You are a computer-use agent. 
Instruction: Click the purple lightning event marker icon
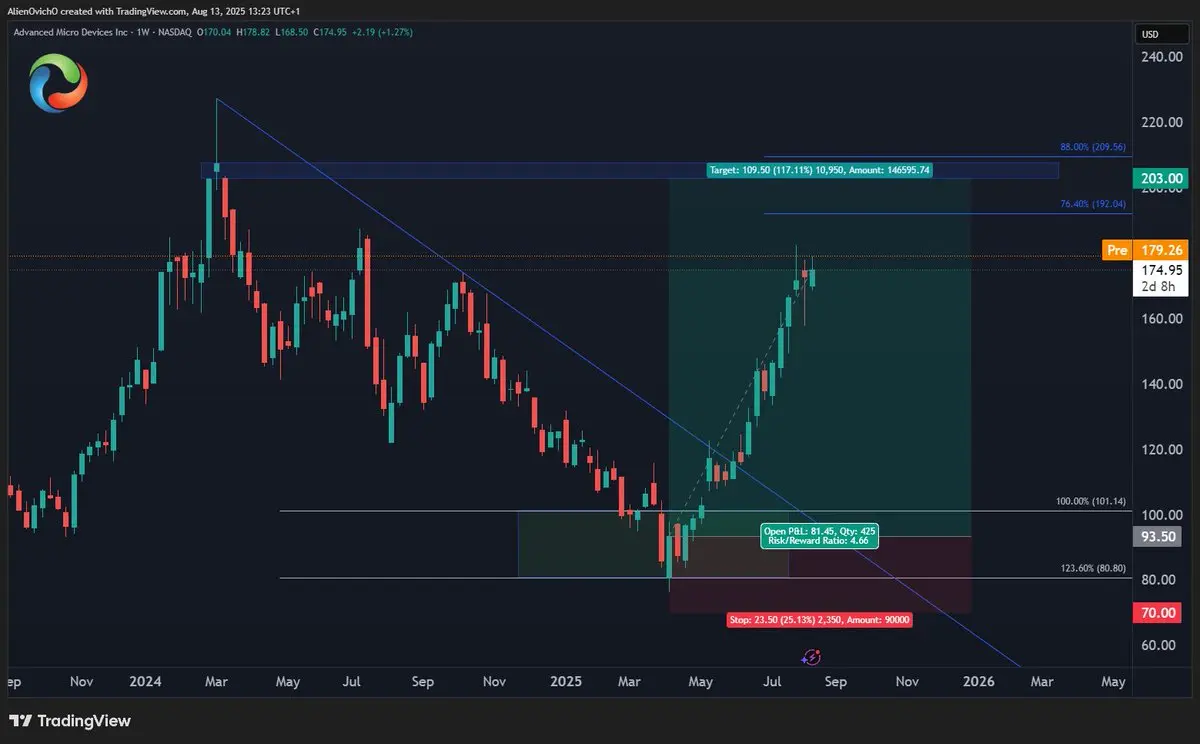click(x=812, y=657)
